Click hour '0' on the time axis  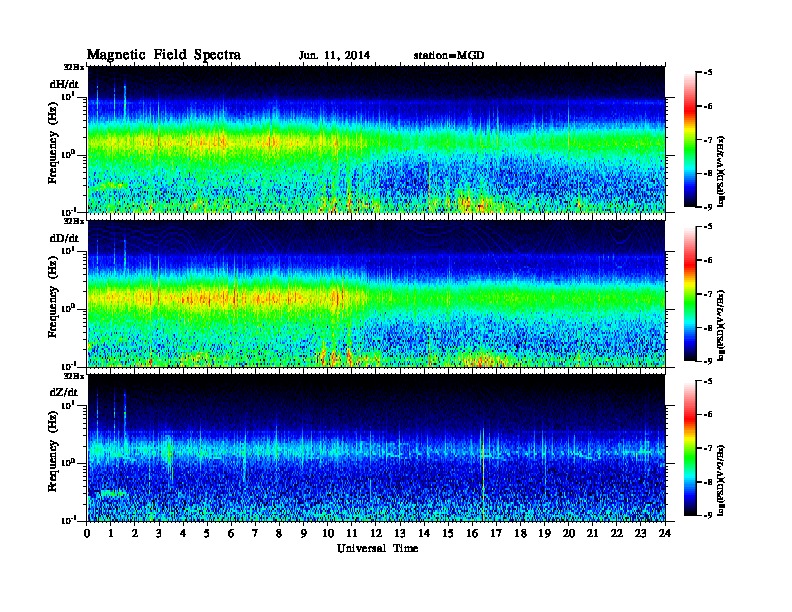[x=87, y=533]
